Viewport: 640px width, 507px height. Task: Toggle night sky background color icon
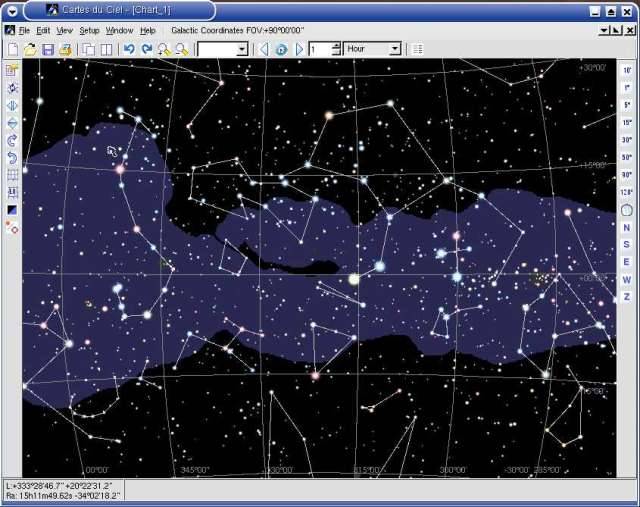point(12,210)
